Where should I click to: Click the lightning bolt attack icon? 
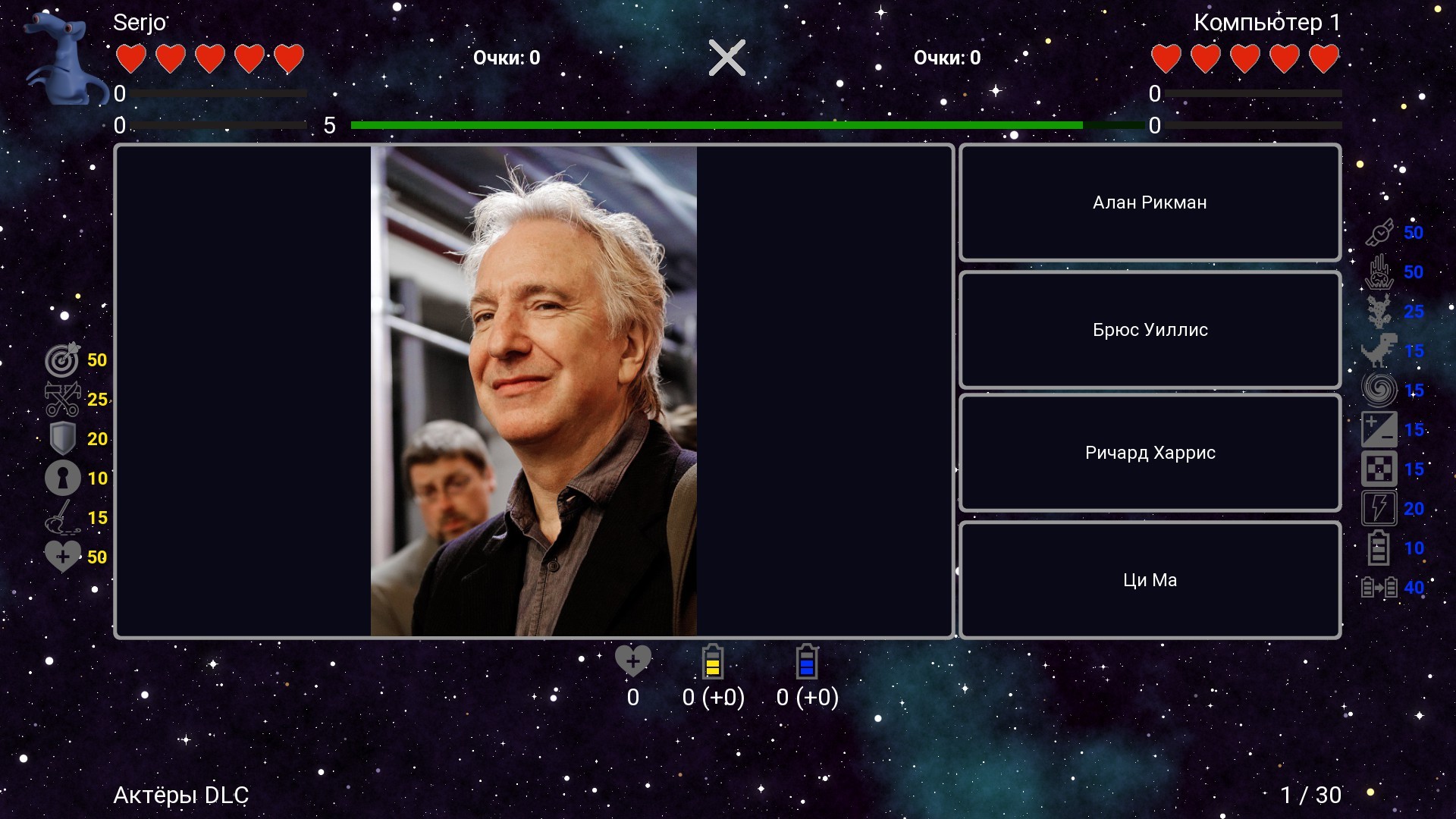click(x=1379, y=509)
